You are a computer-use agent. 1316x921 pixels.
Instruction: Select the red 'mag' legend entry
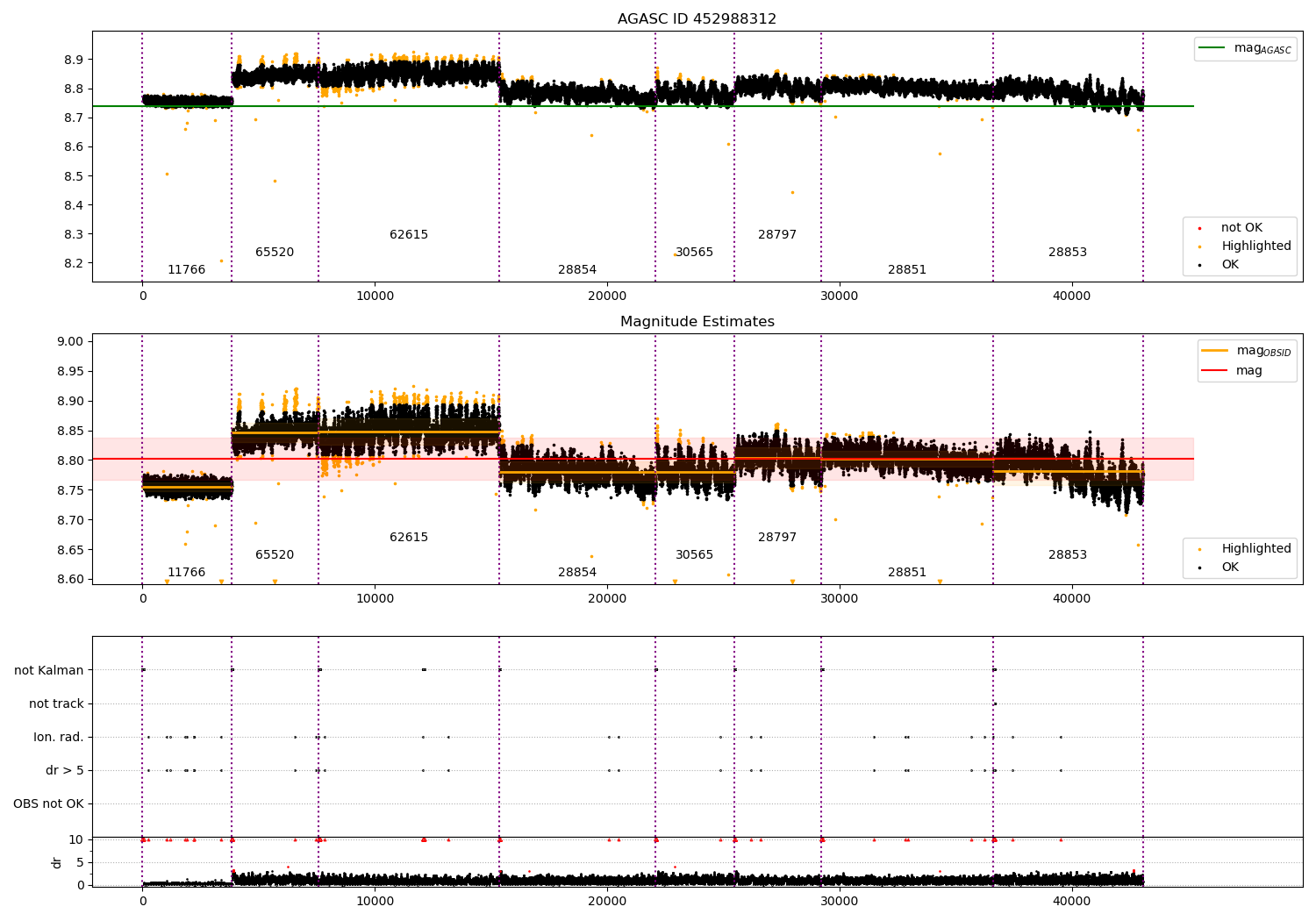click(x=1233, y=371)
